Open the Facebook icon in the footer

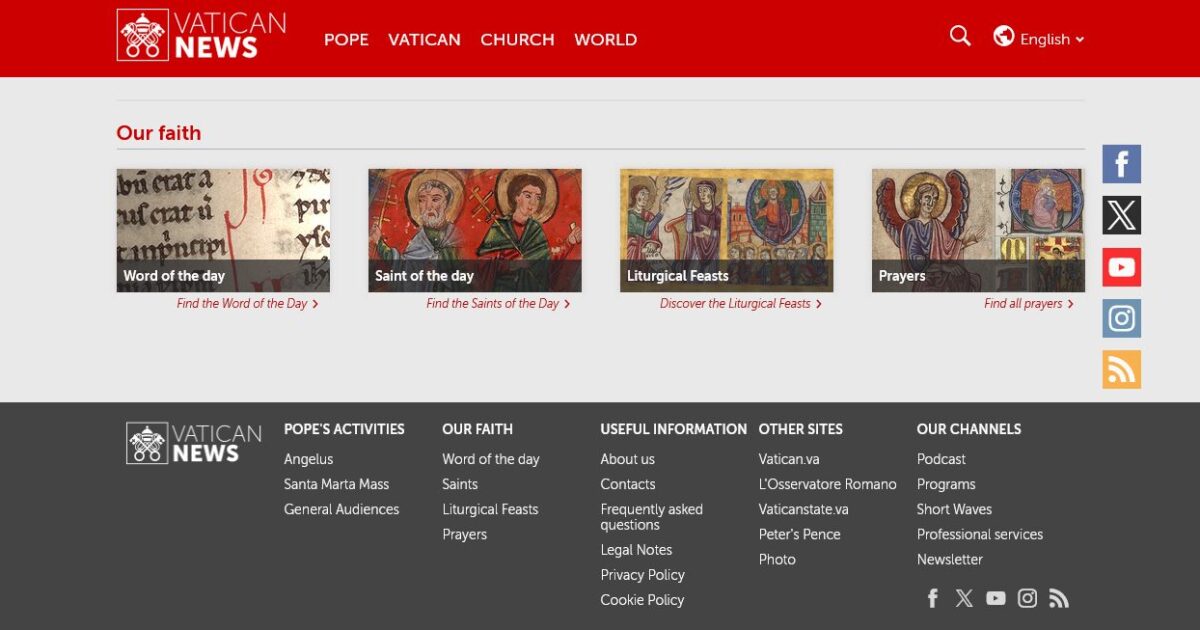click(x=932, y=597)
